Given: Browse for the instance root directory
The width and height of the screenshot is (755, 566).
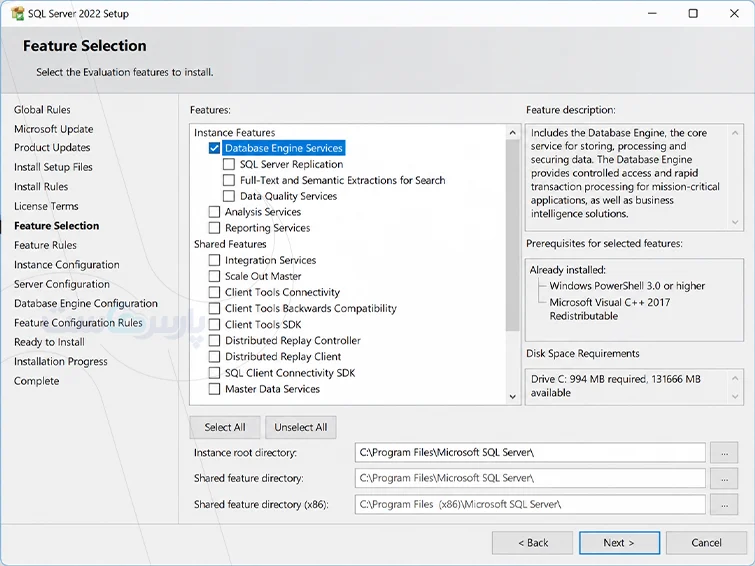Looking at the screenshot, I should [x=724, y=453].
